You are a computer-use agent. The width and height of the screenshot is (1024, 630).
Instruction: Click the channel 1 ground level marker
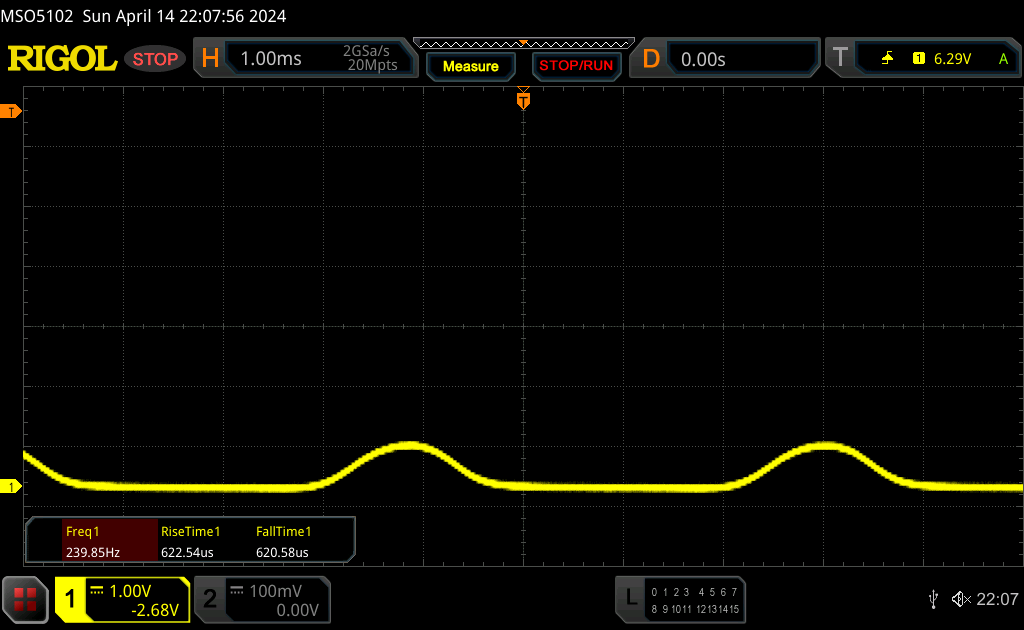(10, 486)
